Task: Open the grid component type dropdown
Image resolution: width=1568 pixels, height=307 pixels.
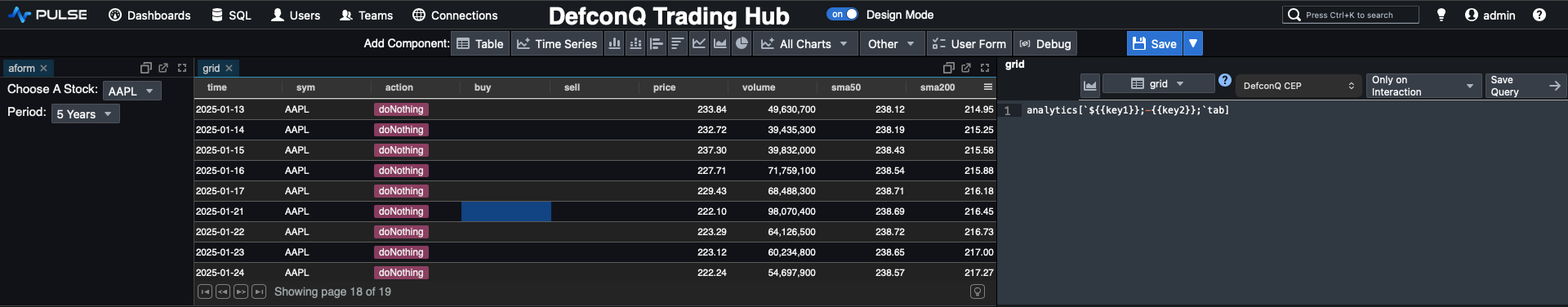Action: pos(1158,84)
